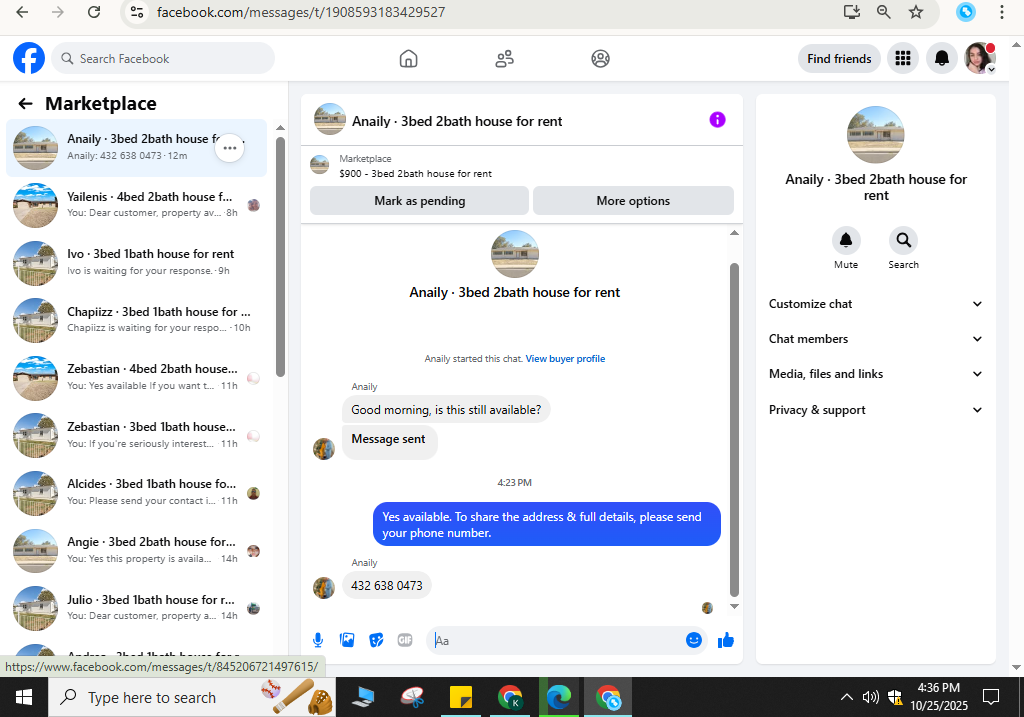Click the purple conversation information icon
This screenshot has height=717, width=1024.
[717, 120]
